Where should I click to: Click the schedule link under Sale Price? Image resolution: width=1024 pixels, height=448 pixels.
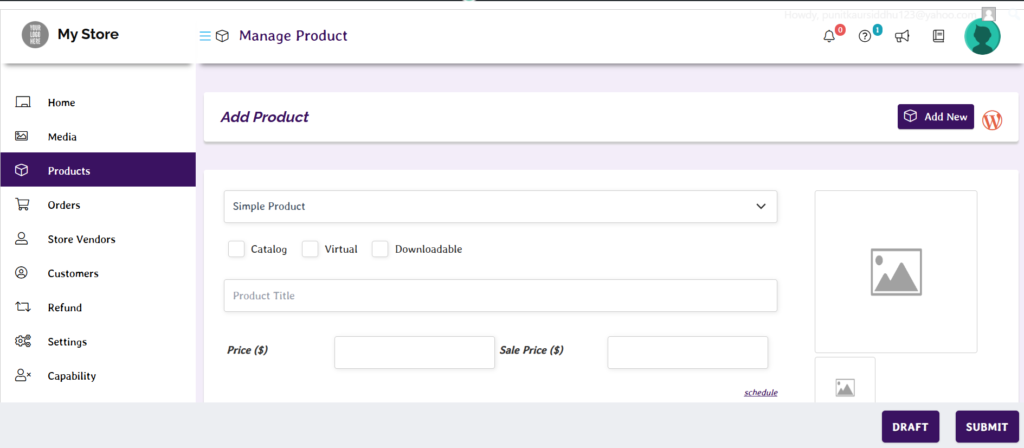760,393
